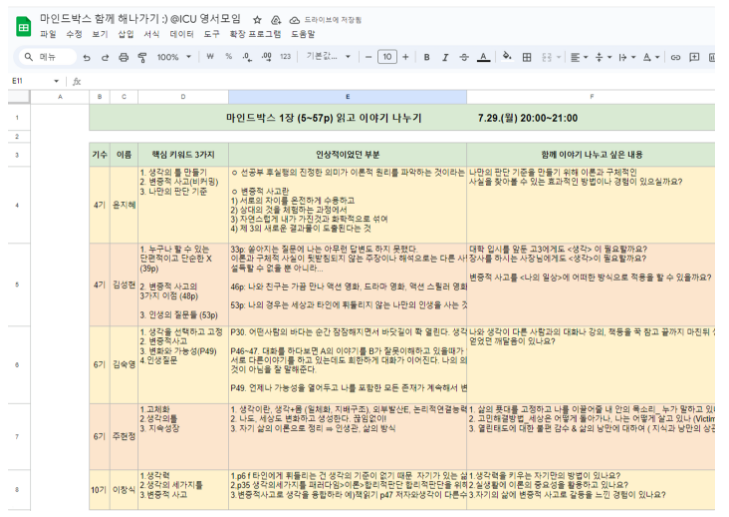Search the menus with 메뉴 box
This screenshot has width=729, height=517.
47,57
